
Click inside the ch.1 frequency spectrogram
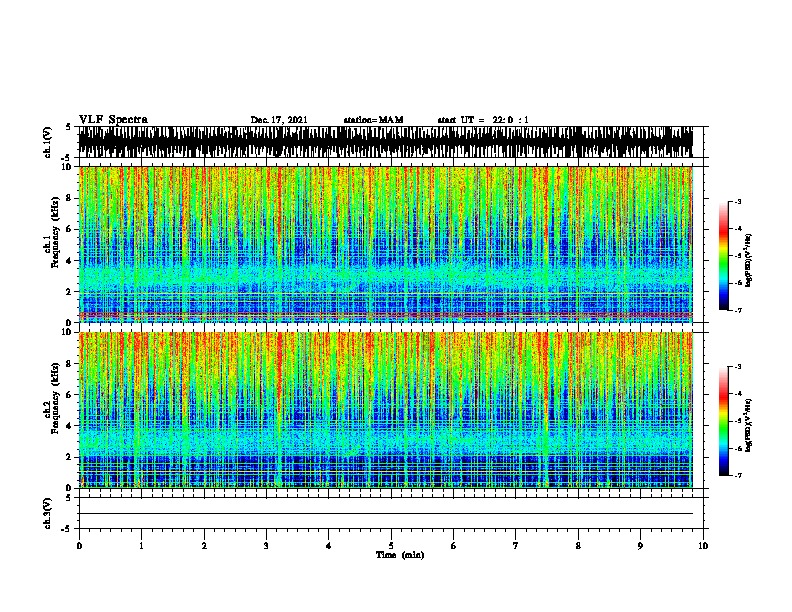[385, 244]
